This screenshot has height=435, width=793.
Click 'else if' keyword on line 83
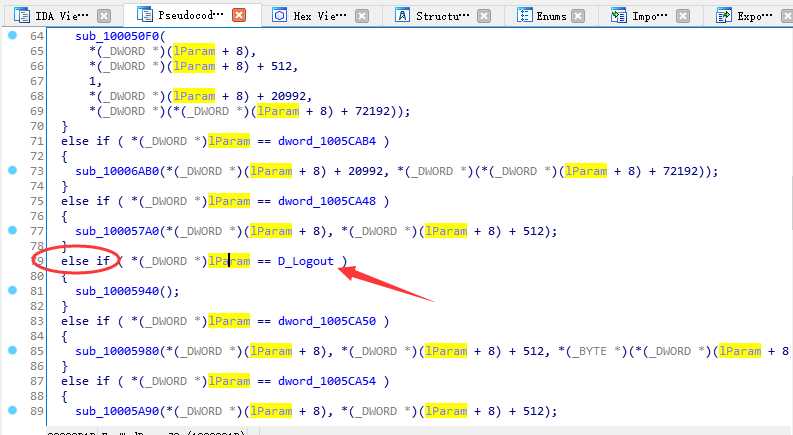pyautogui.click(x=85, y=321)
